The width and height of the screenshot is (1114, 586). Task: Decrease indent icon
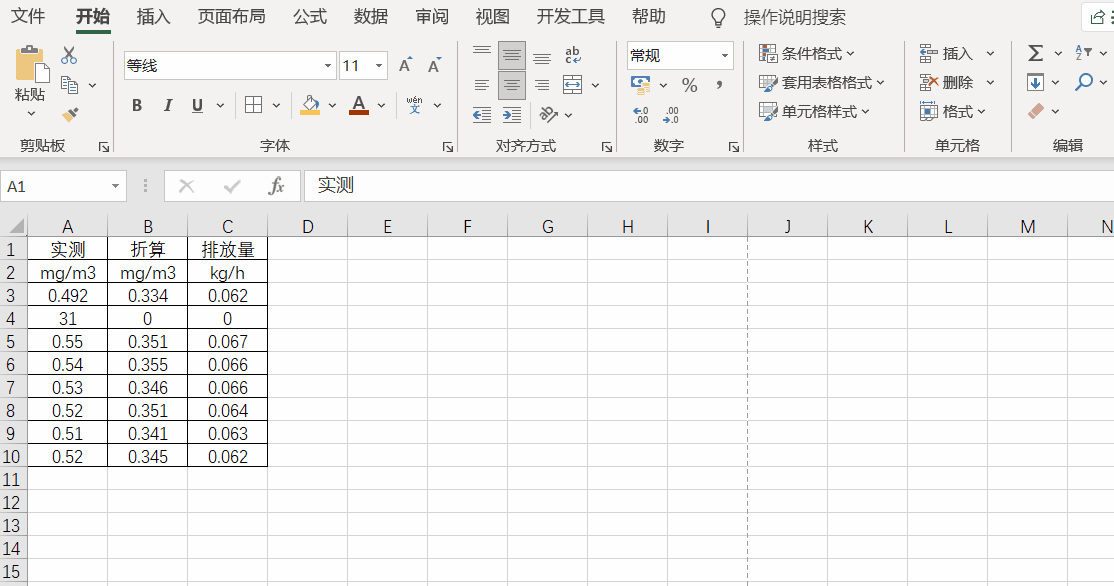(482, 115)
